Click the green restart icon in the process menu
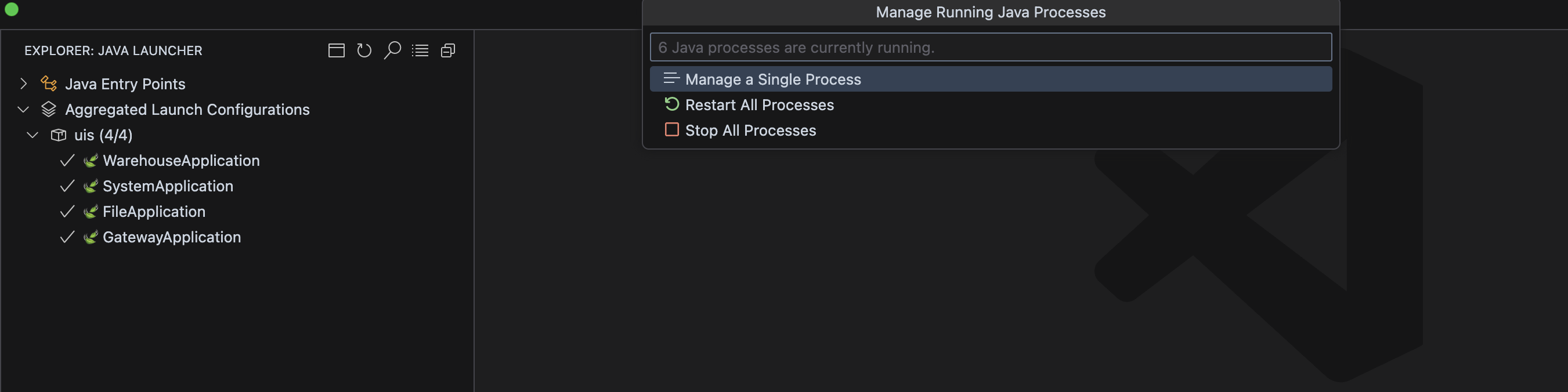Image resolution: width=1568 pixels, height=392 pixels. click(671, 104)
